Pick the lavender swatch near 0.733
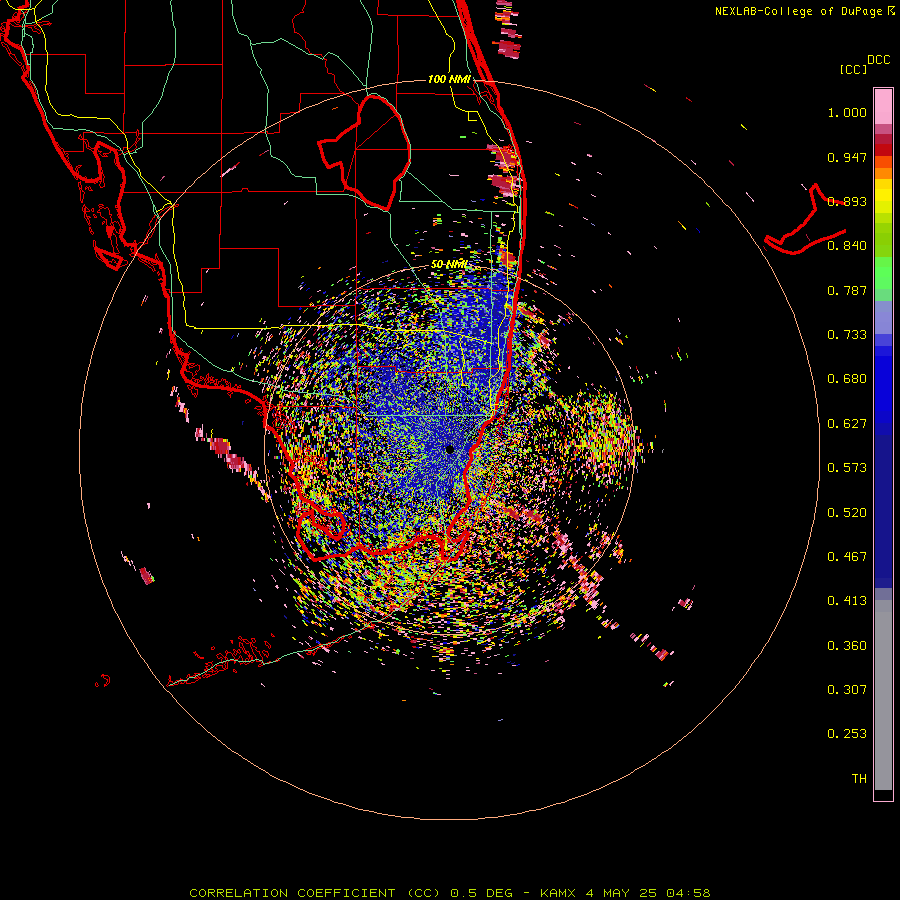 (883, 317)
